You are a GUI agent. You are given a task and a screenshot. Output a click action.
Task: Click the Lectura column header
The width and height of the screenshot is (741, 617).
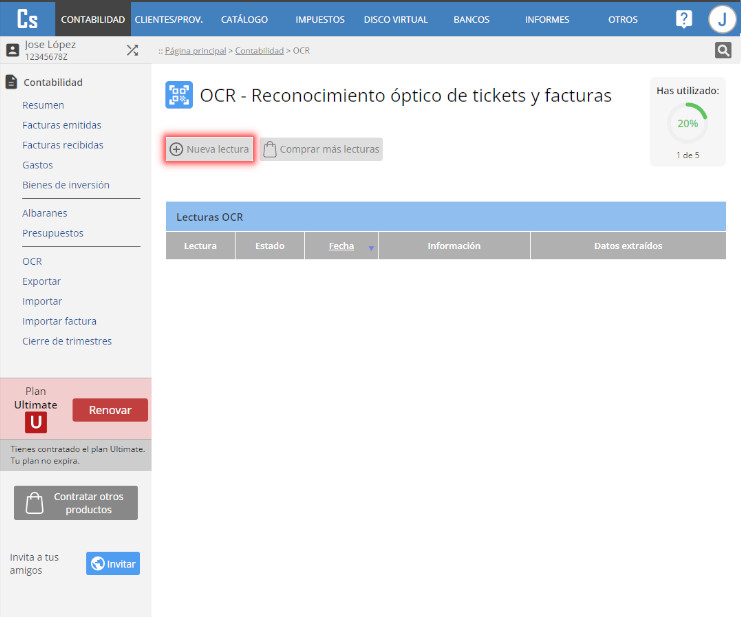tap(200, 246)
